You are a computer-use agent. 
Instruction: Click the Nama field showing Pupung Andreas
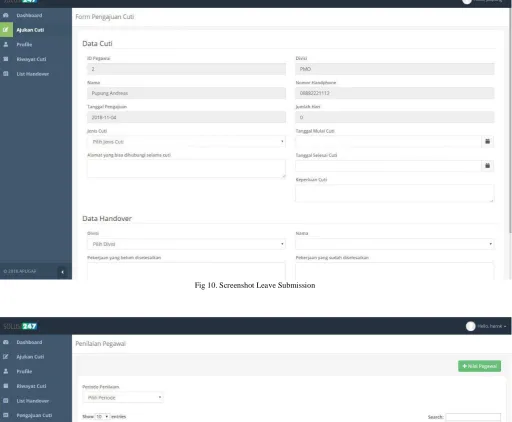186,93
